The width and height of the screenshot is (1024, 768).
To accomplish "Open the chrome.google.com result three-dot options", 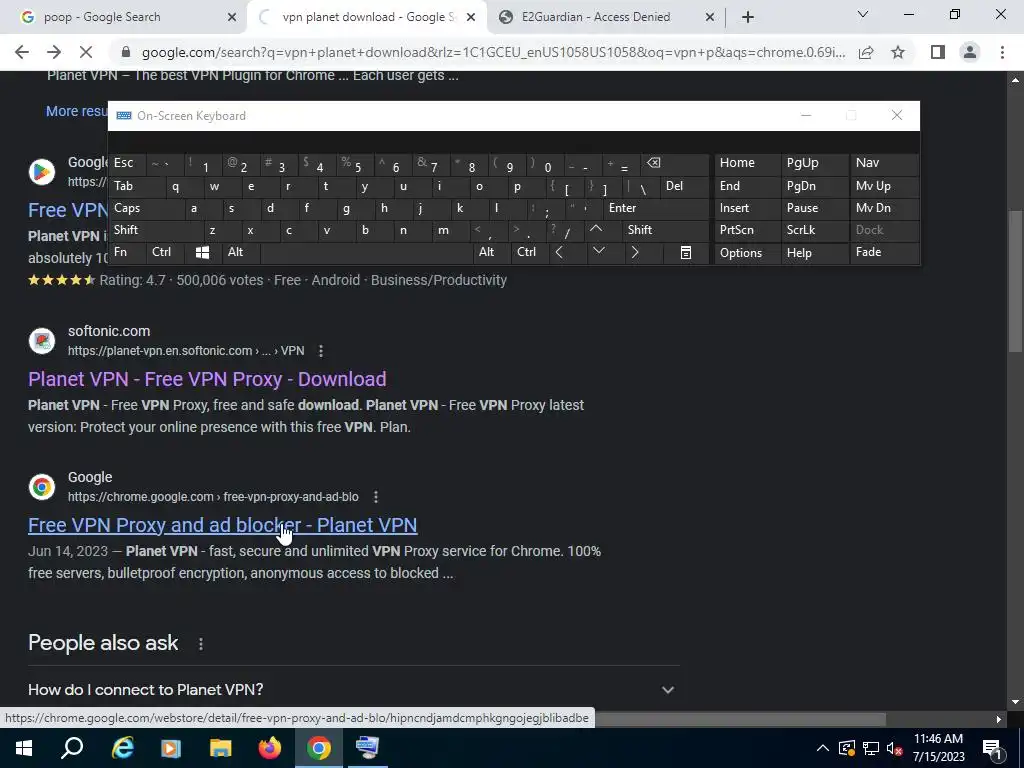I will [376, 497].
